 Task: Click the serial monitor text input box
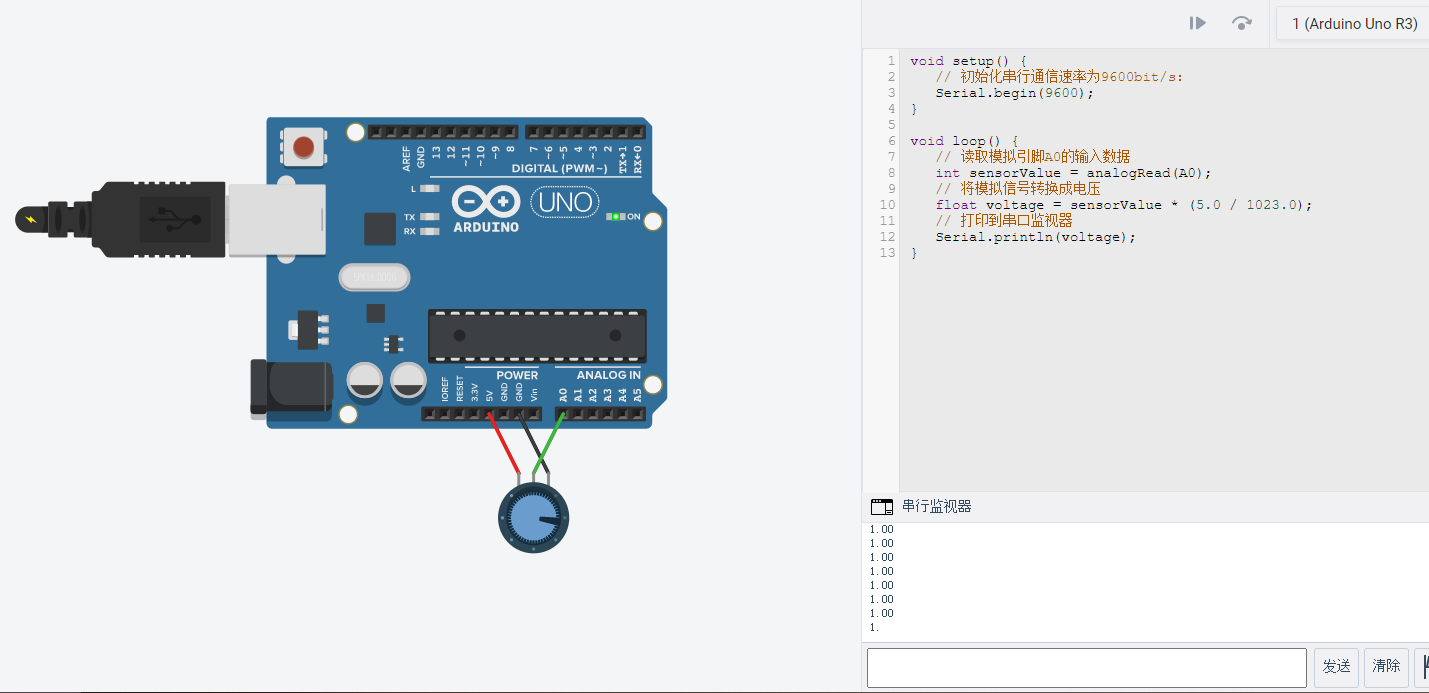(1087, 668)
